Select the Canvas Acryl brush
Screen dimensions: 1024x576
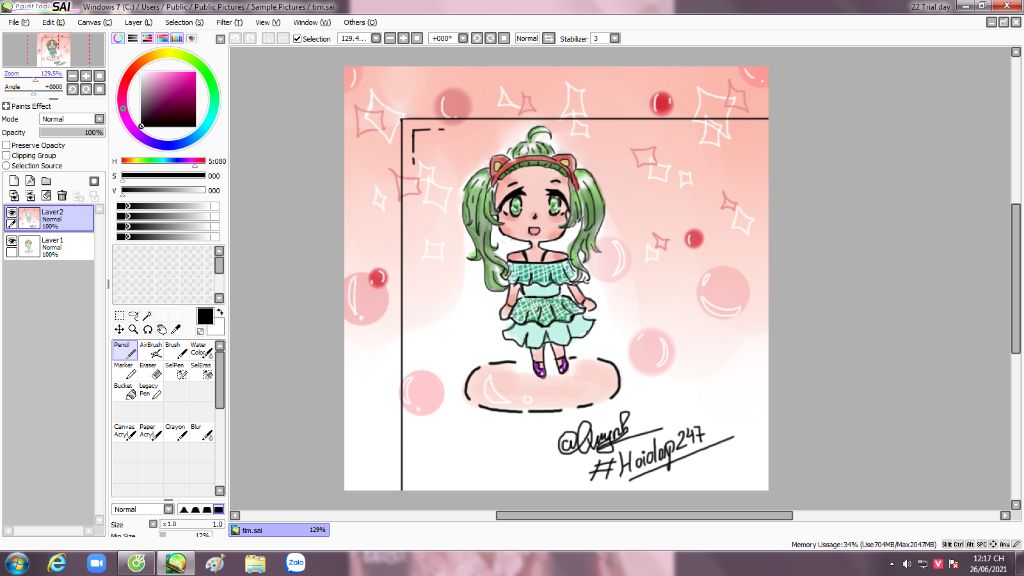[x=125, y=432]
